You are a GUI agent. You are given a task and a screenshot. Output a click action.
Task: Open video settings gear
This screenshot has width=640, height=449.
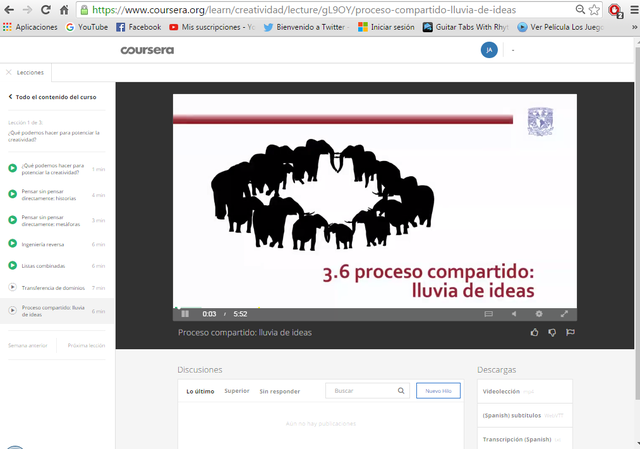pos(539,314)
